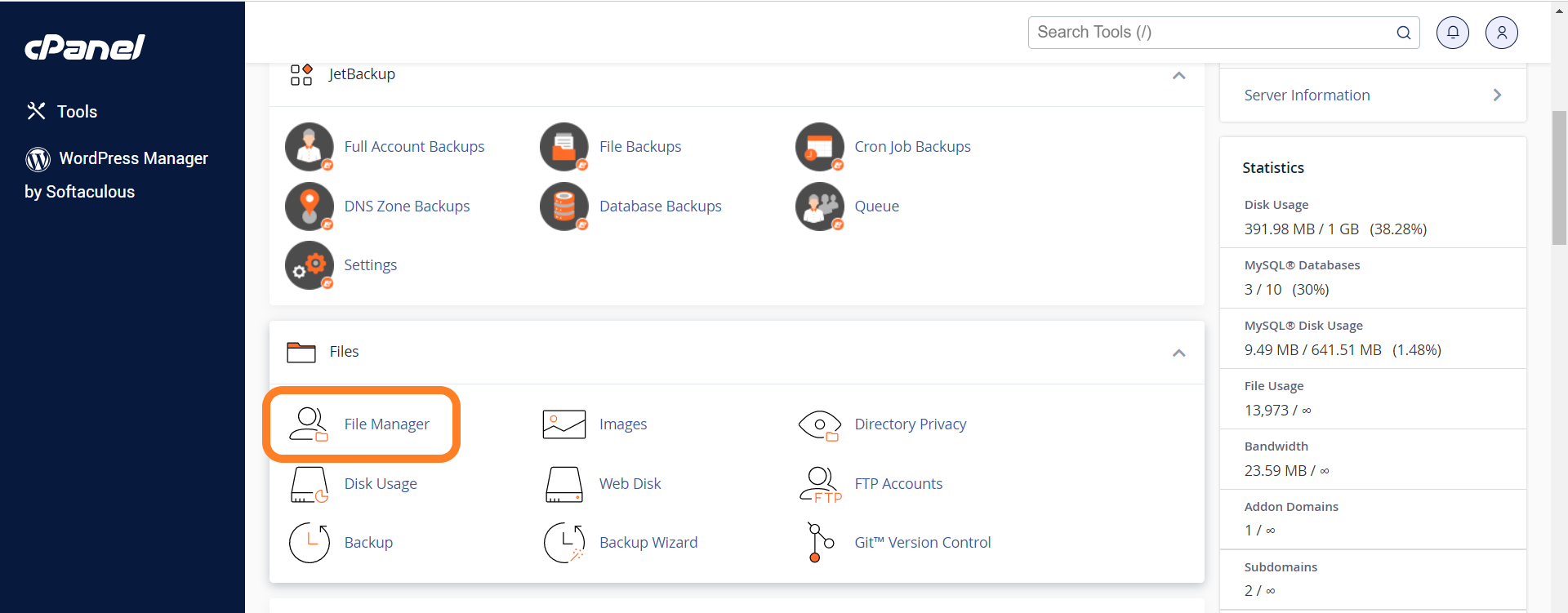
Task: Open the Database Backups link
Action: (661, 207)
